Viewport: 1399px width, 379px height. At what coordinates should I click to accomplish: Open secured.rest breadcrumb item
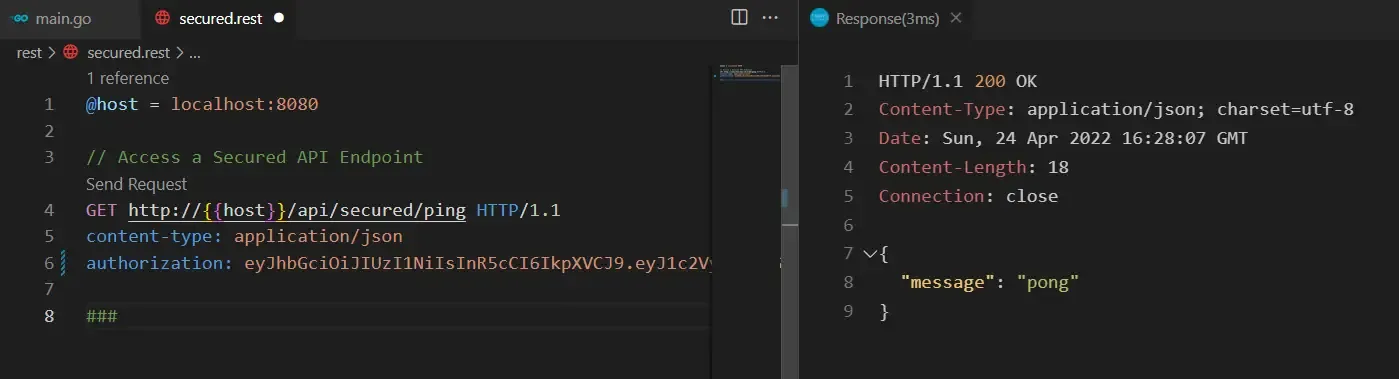(x=128, y=53)
